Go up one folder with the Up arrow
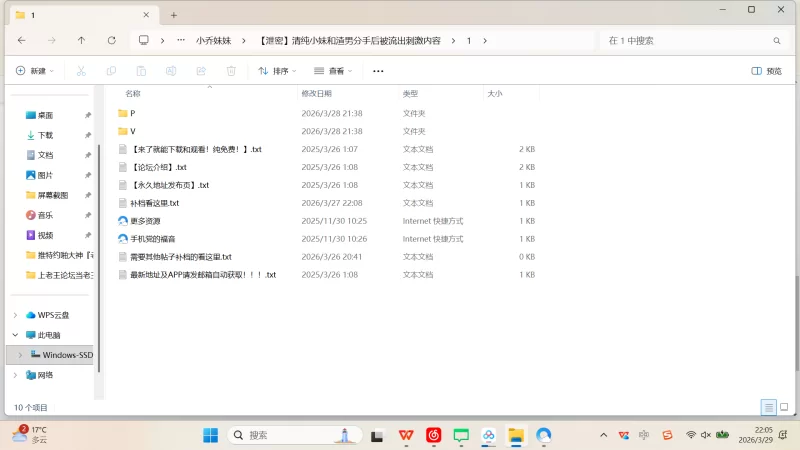 click(x=81, y=40)
